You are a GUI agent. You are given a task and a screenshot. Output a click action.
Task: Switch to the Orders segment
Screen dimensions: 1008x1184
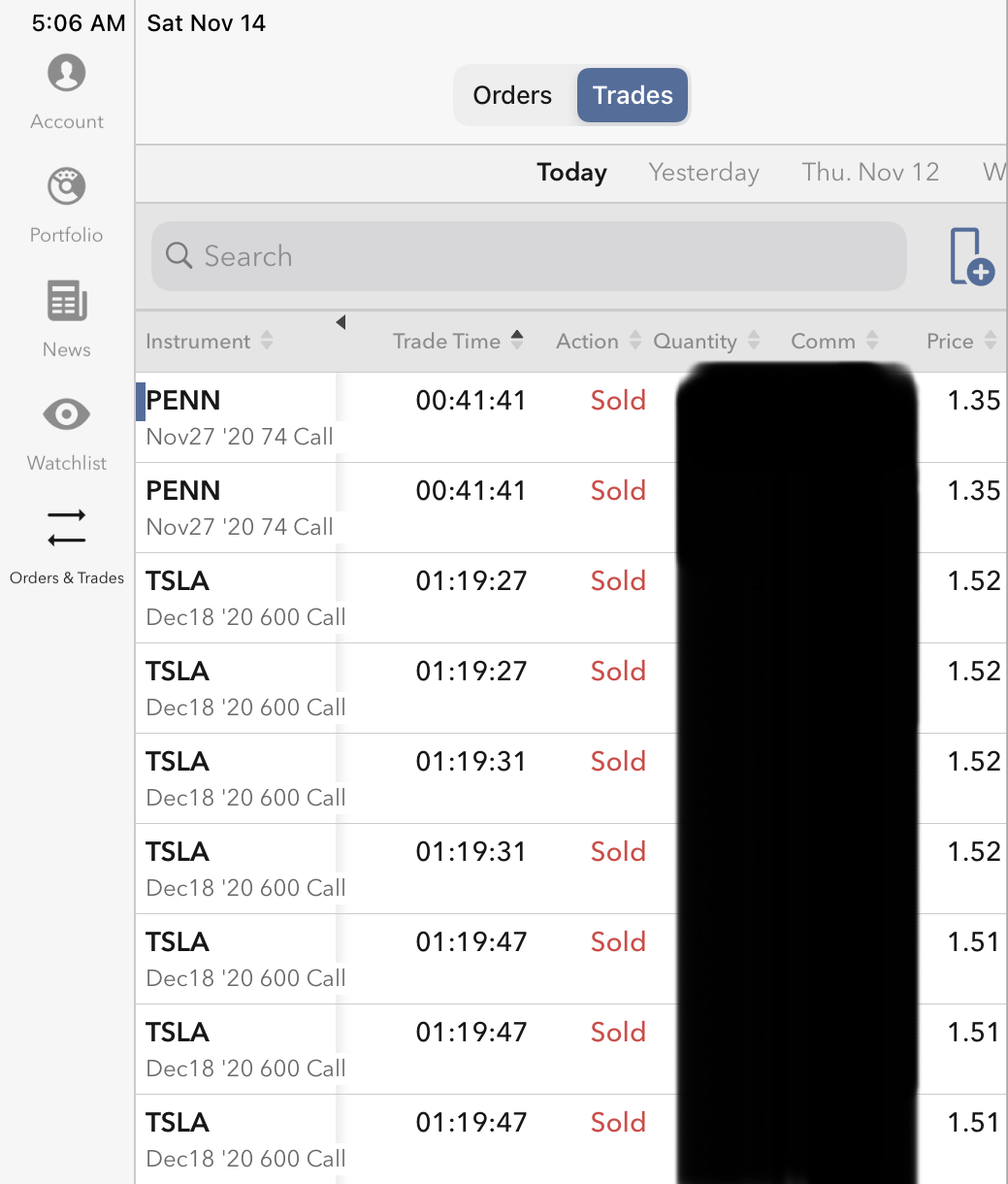tap(512, 95)
